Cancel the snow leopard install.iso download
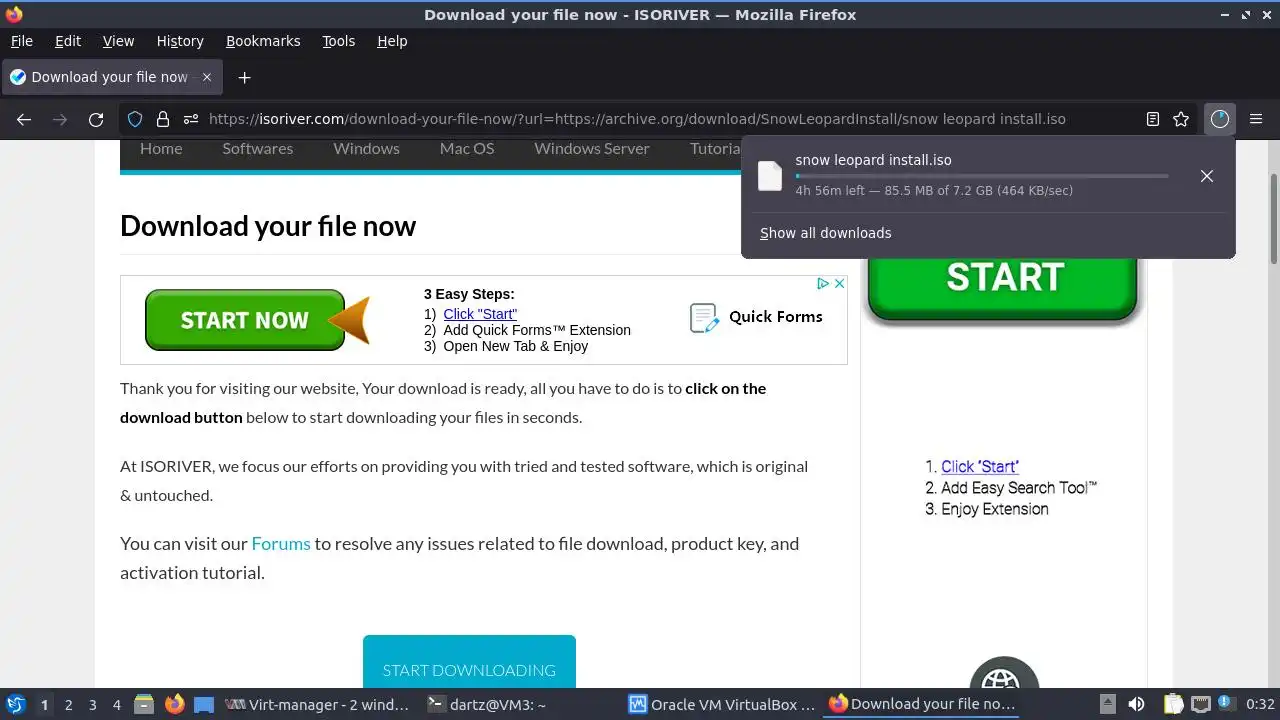Viewport: 1280px width, 720px height. [x=1207, y=176]
